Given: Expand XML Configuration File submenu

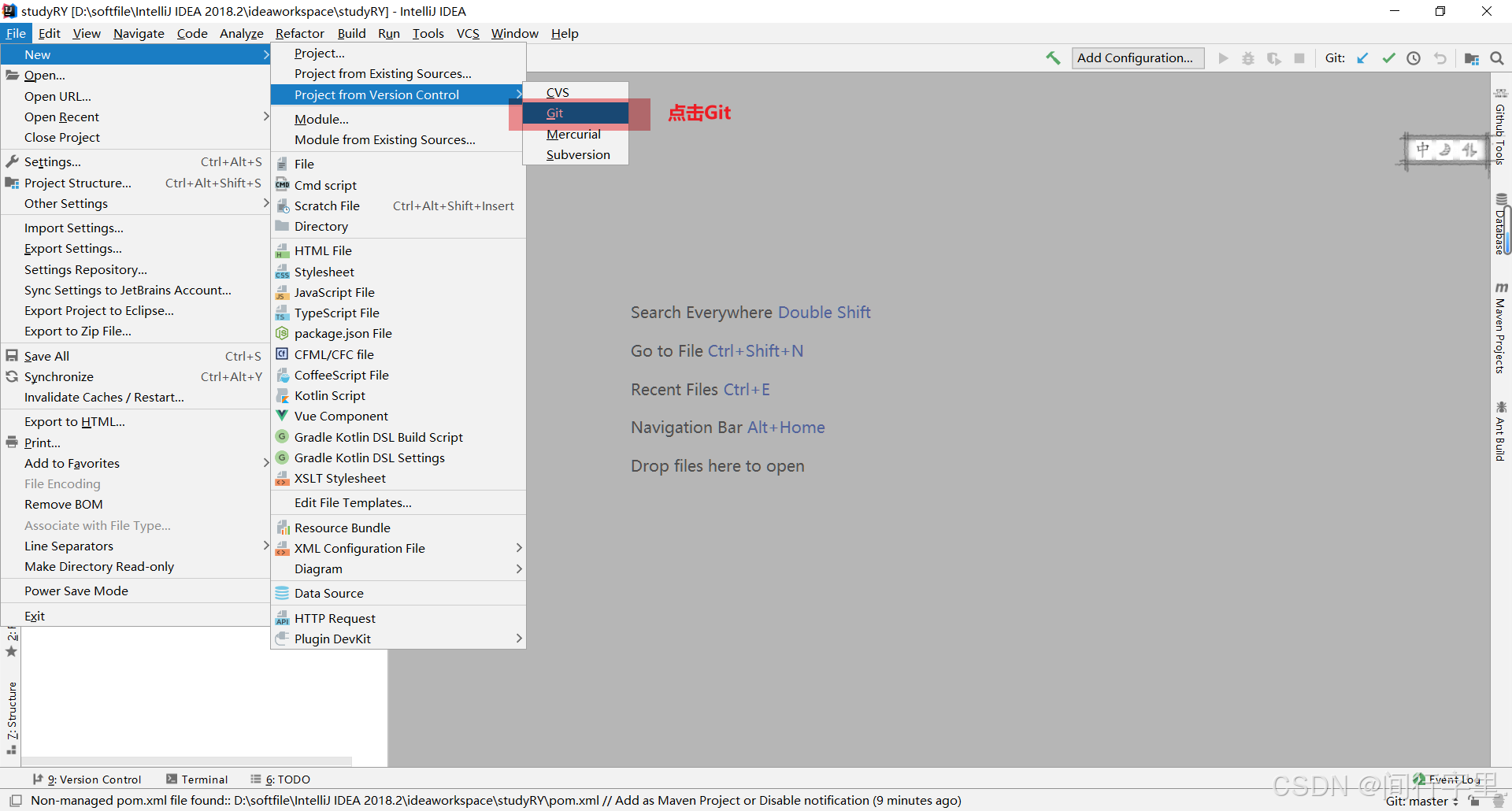Looking at the screenshot, I should click(x=398, y=548).
